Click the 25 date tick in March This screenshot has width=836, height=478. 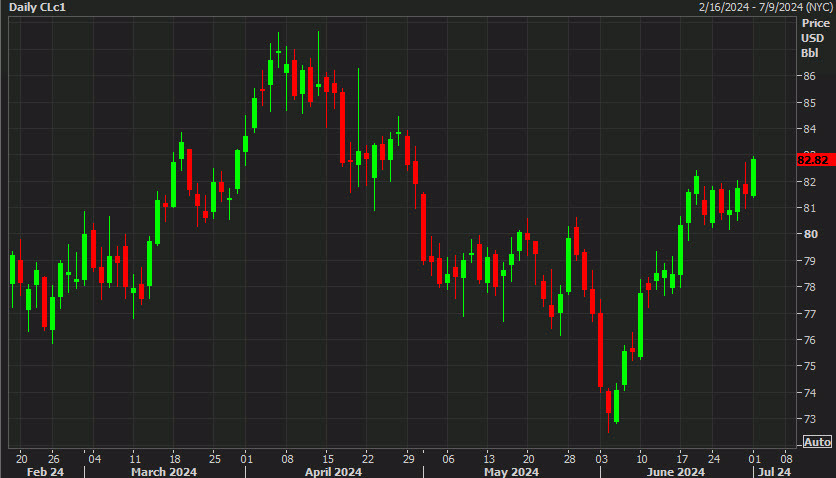coord(214,459)
